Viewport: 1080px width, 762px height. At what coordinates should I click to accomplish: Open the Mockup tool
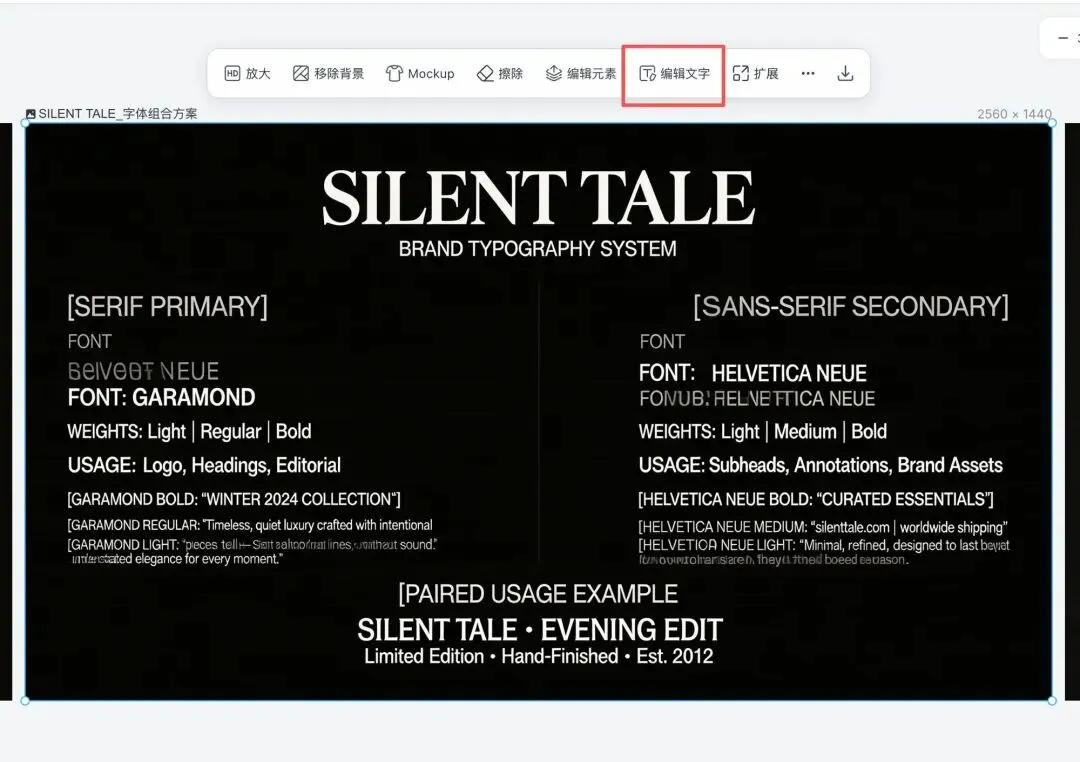(419, 74)
